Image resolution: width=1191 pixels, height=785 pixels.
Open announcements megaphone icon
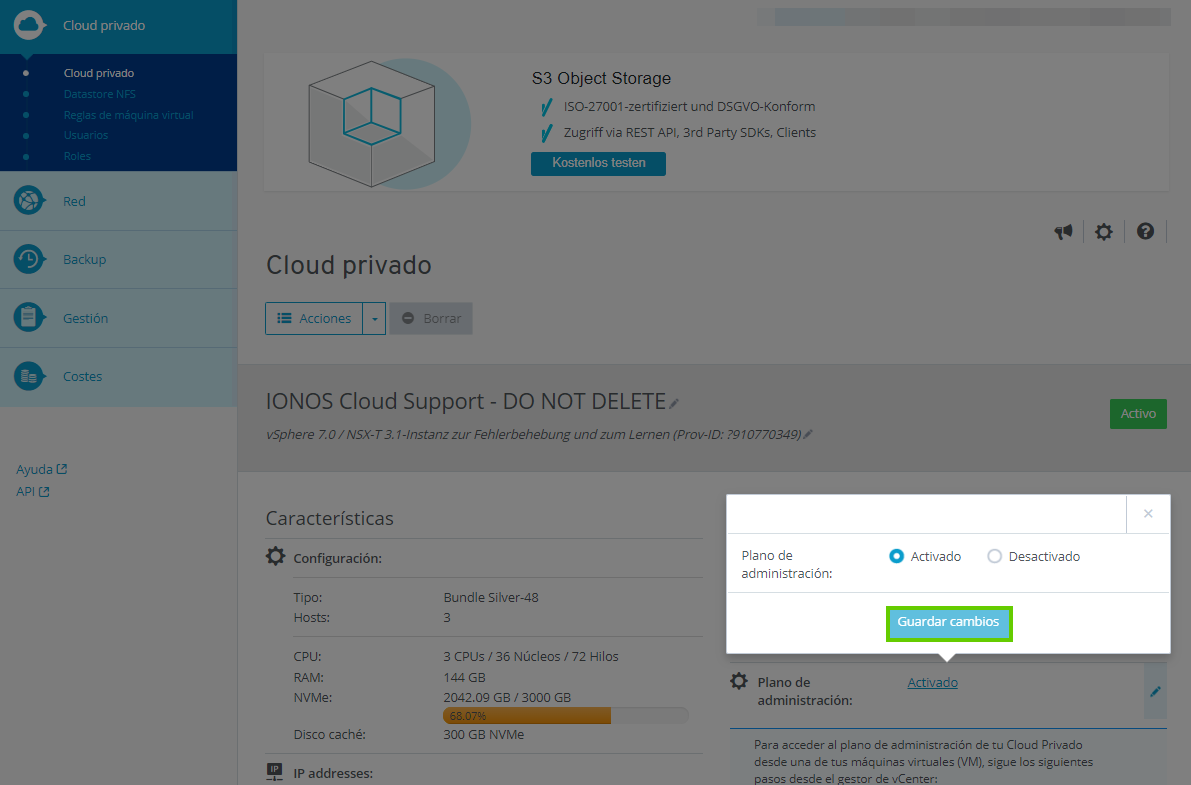pyautogui.click(x=1063, y=232)
